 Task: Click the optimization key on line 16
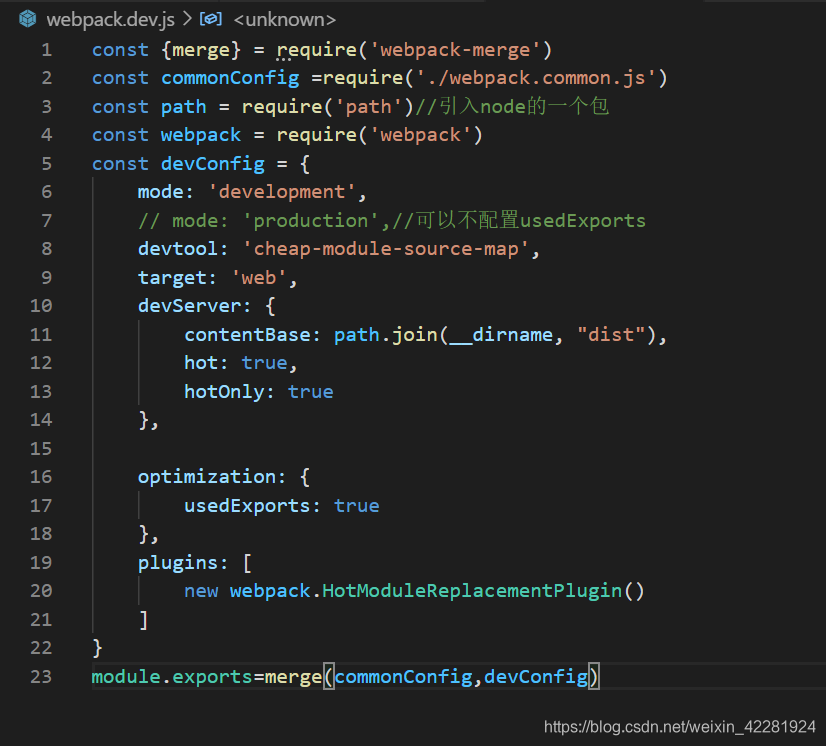206,477
